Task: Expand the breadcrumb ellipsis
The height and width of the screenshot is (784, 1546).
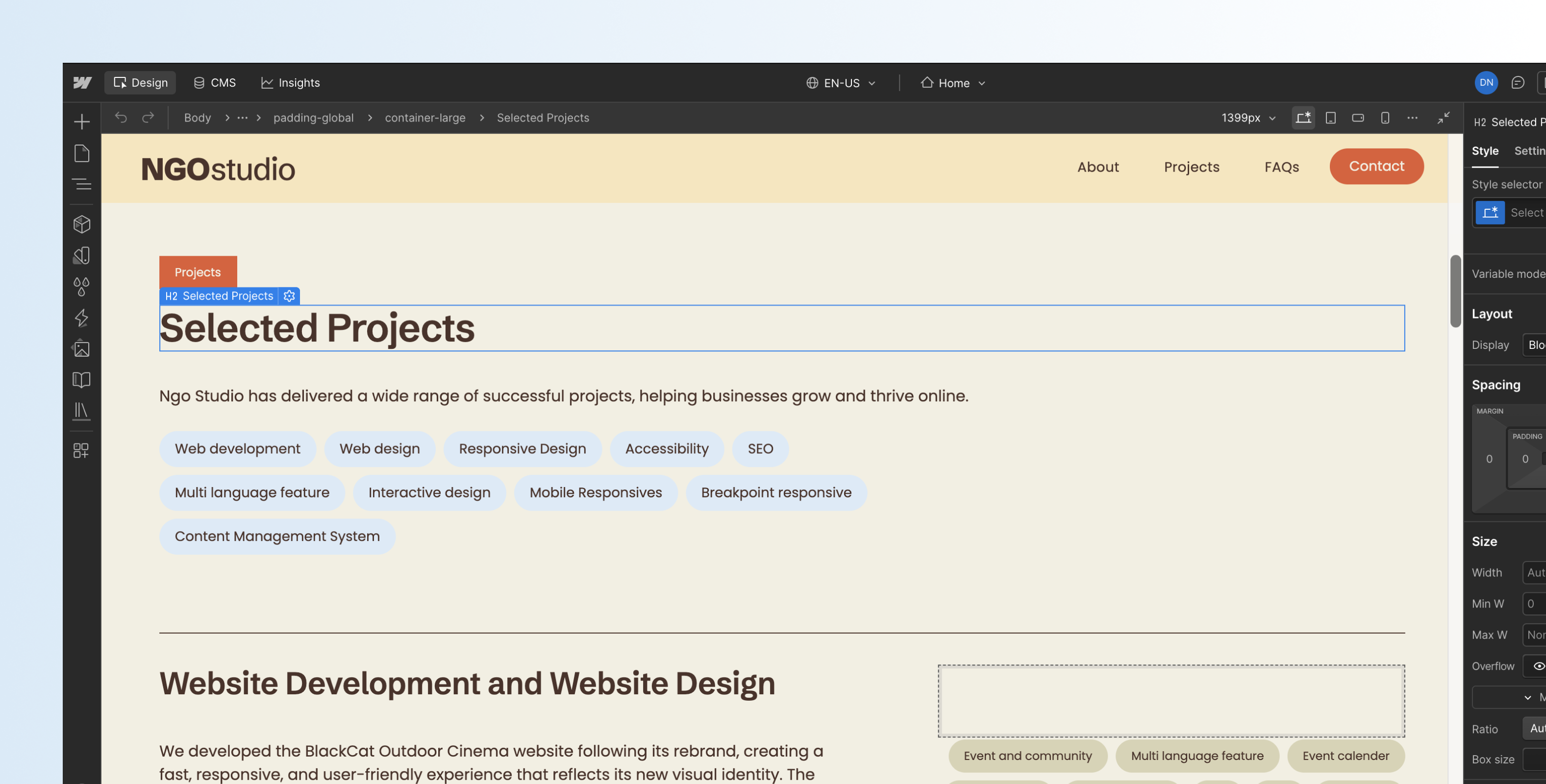Action: (243, 118)
